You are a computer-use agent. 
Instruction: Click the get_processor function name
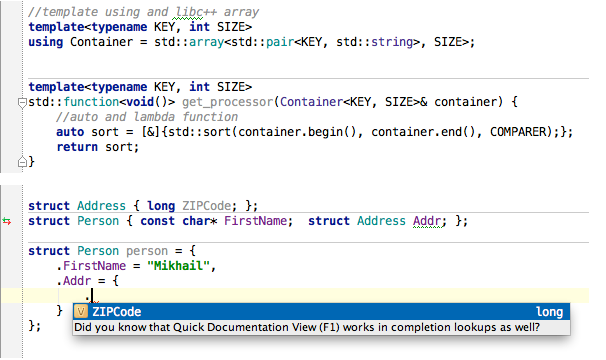(x=228, y=102)
